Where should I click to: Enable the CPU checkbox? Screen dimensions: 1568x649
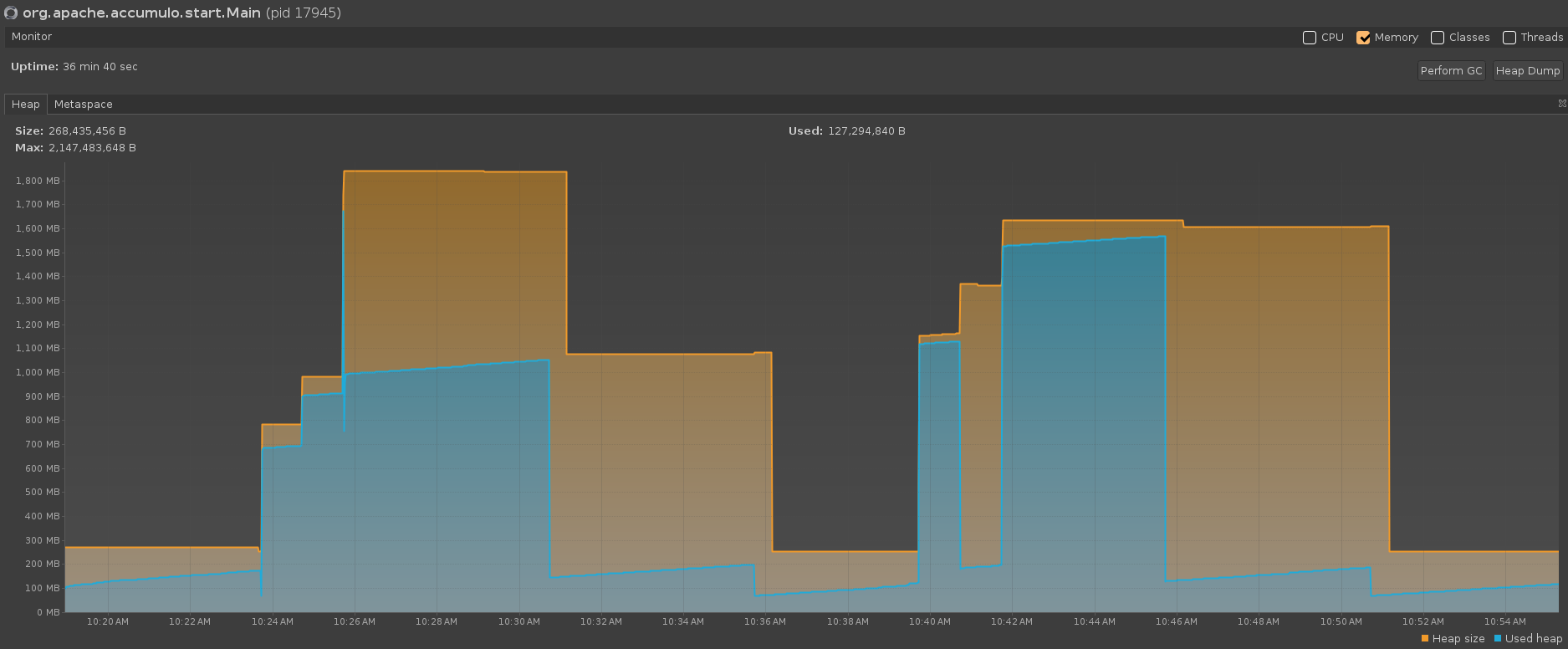(1310, 38)
